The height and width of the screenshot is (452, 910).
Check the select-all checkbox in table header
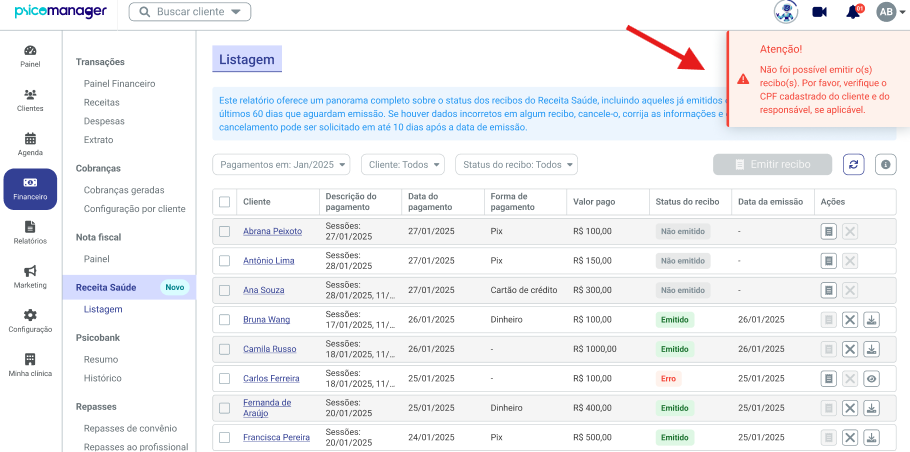(225, 202)
